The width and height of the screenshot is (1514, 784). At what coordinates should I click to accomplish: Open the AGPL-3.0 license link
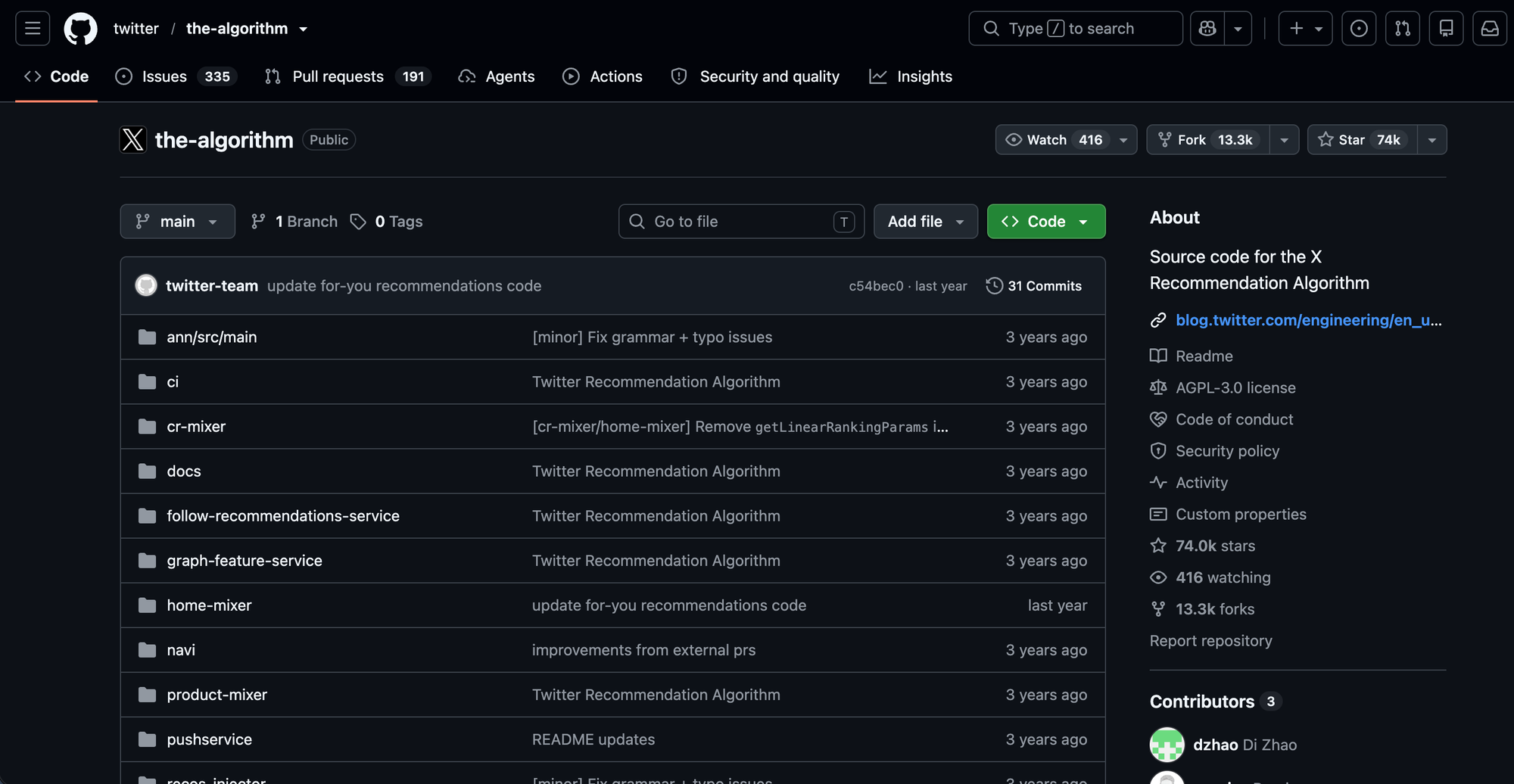pos(1235,387)
